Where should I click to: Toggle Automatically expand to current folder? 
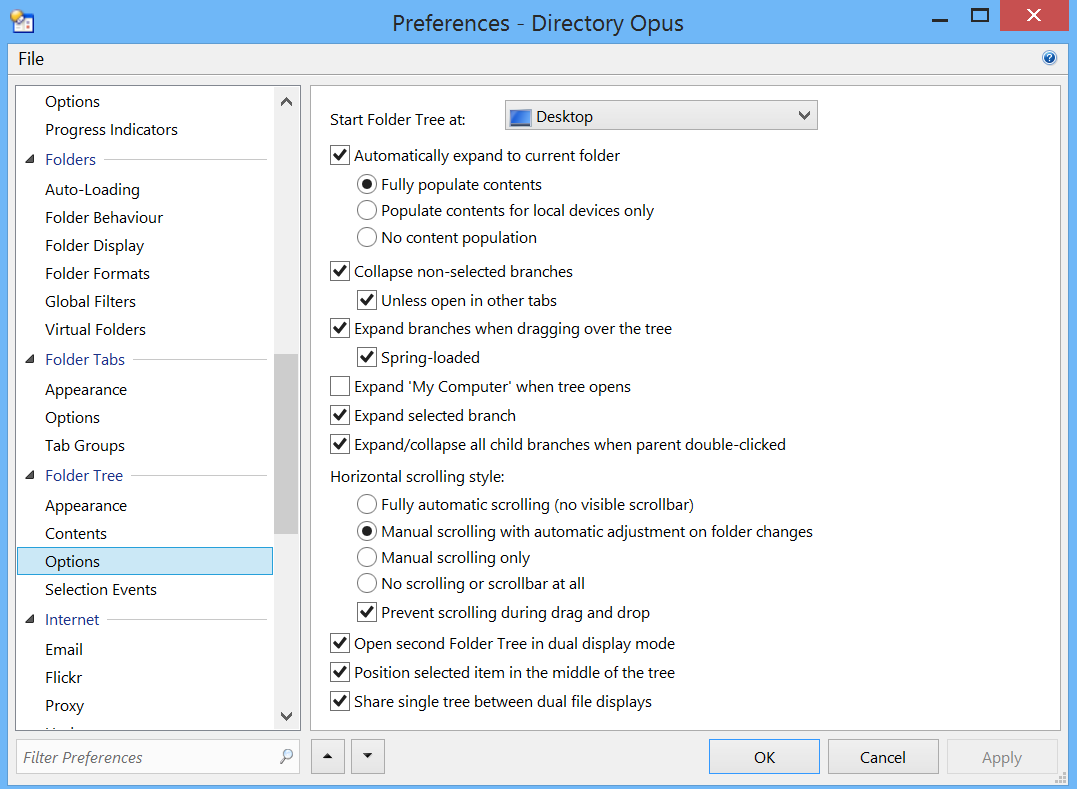(x=339, y=155)
